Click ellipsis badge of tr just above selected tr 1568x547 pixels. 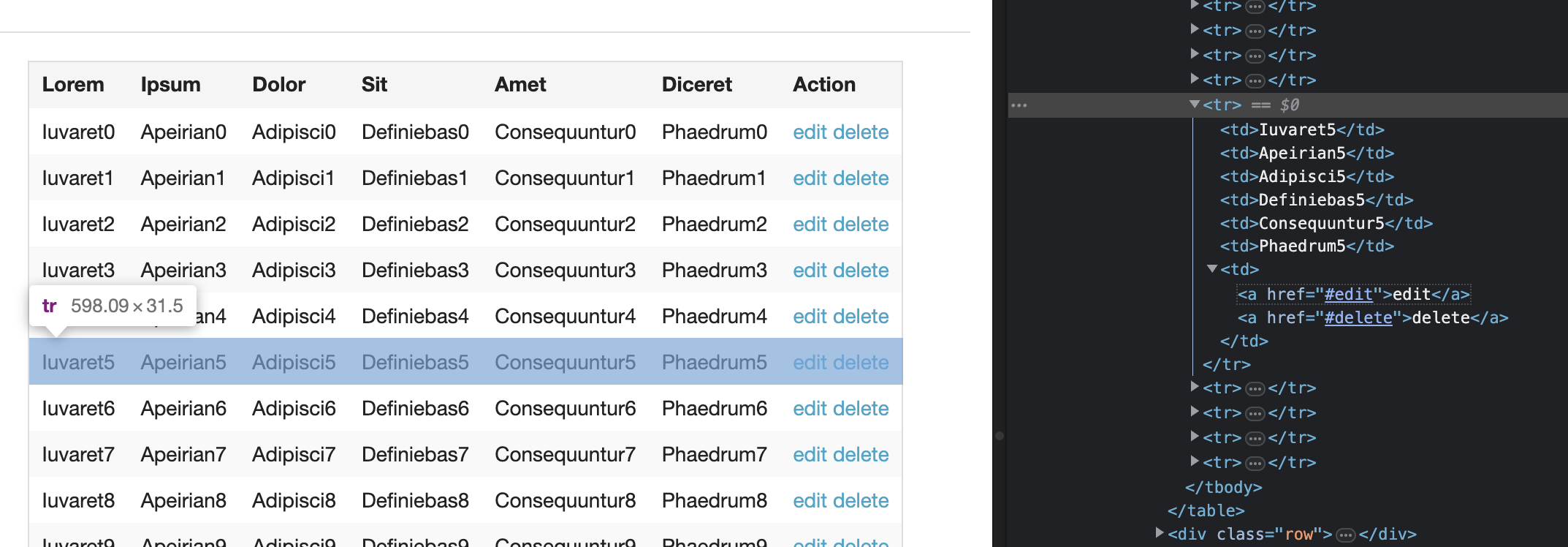(1255, 80)
